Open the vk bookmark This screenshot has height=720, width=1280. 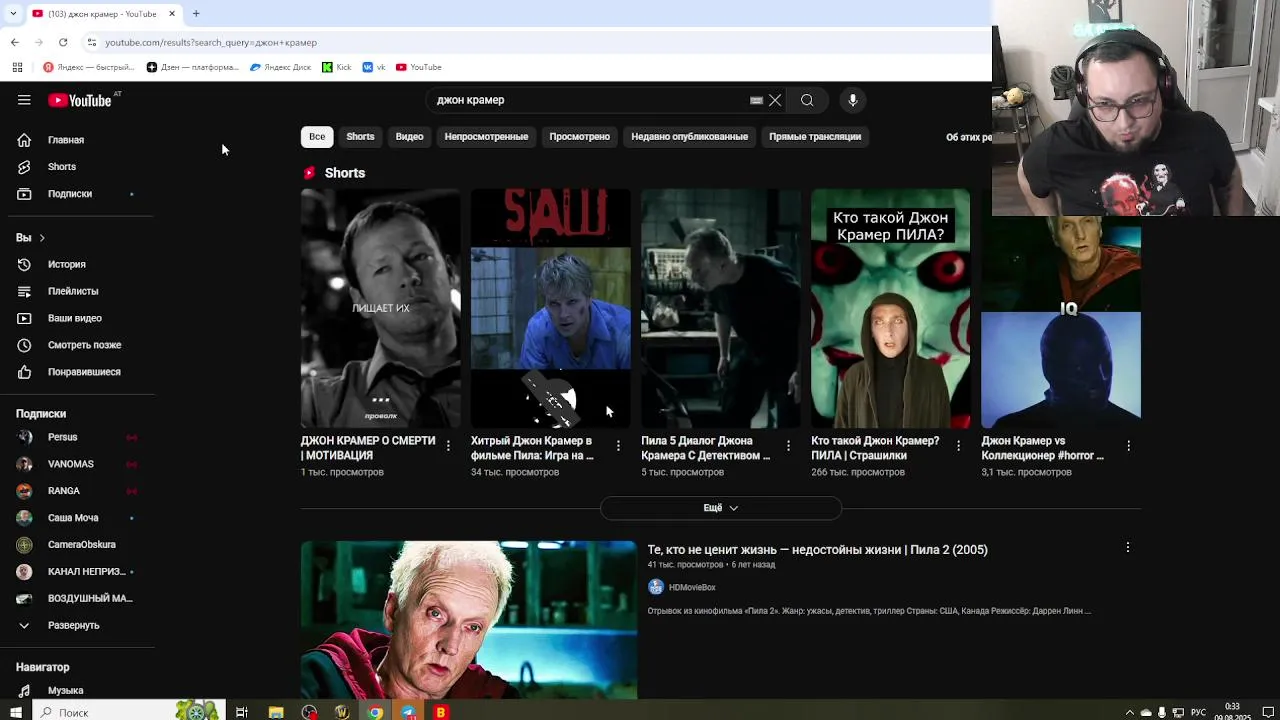click(x=374, y=67)
